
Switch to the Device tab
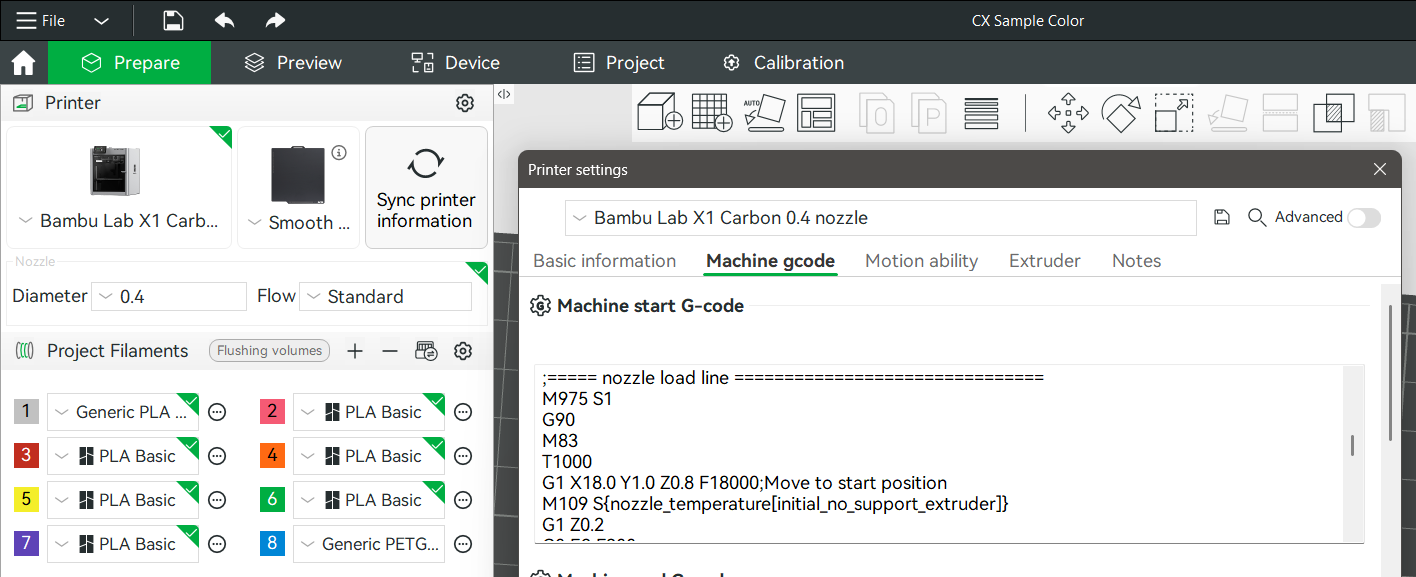[455, 63]
